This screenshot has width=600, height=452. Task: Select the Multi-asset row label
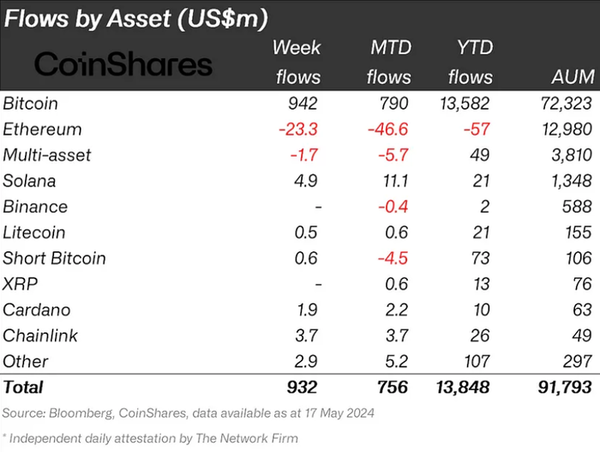[x=45, y=155]
